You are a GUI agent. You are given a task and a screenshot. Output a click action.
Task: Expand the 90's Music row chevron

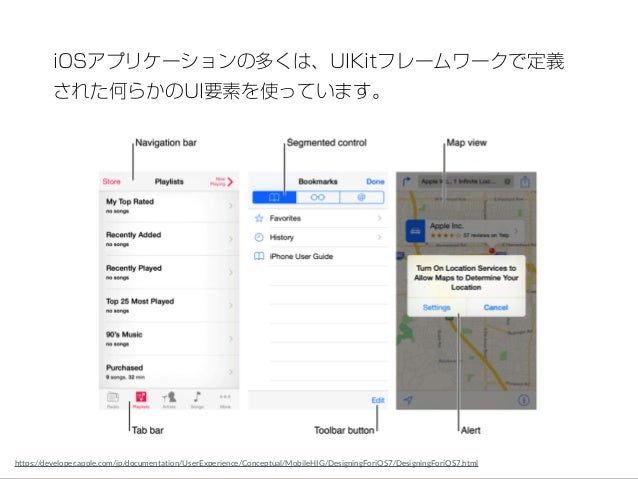tap(231, 339)
